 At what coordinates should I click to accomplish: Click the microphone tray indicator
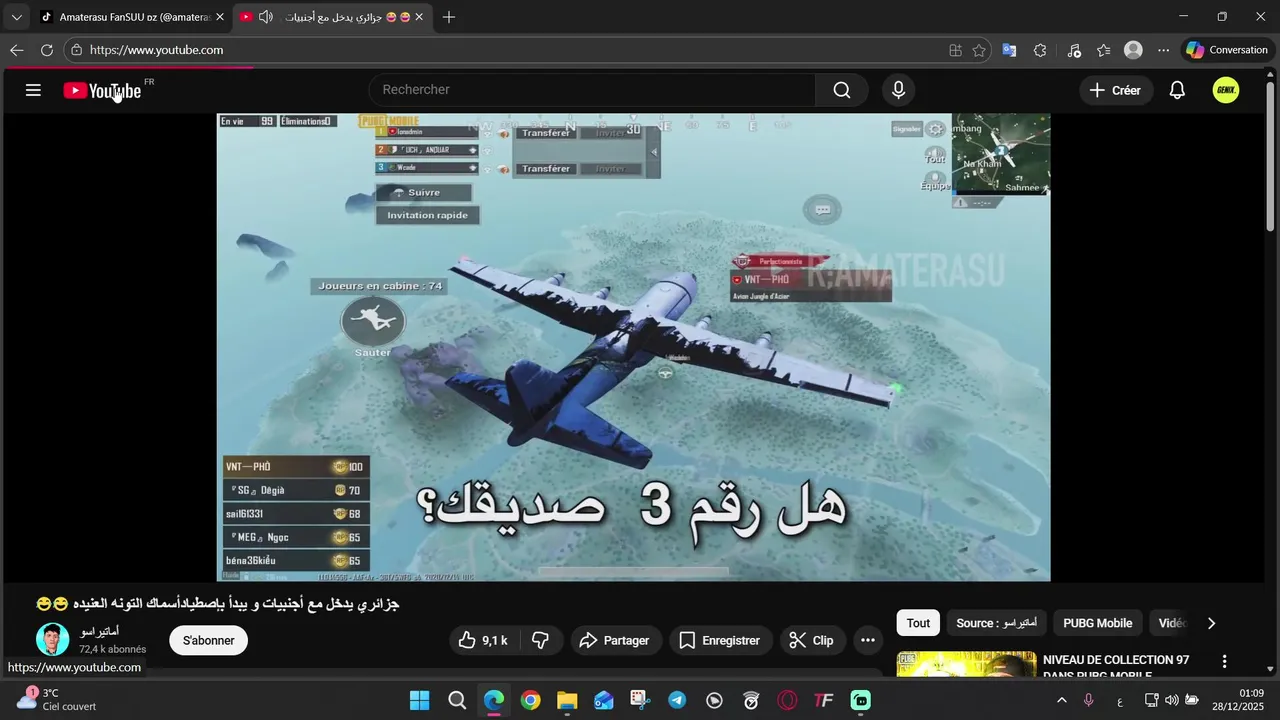(1089, 700)
